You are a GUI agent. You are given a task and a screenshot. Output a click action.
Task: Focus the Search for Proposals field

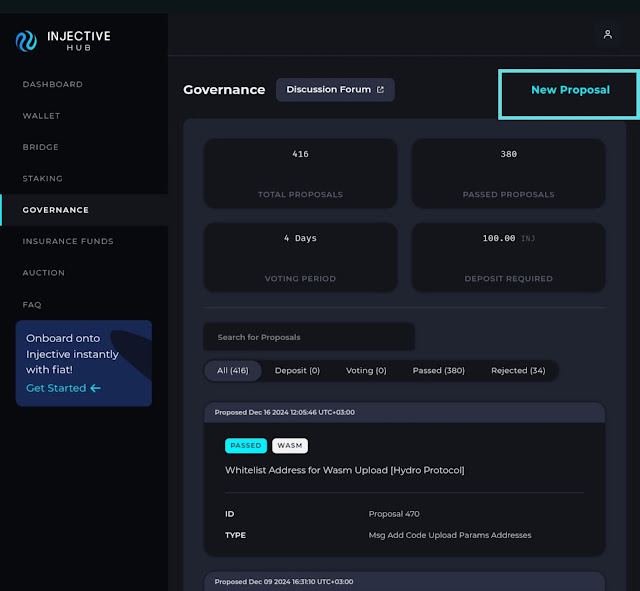point(309,337)
